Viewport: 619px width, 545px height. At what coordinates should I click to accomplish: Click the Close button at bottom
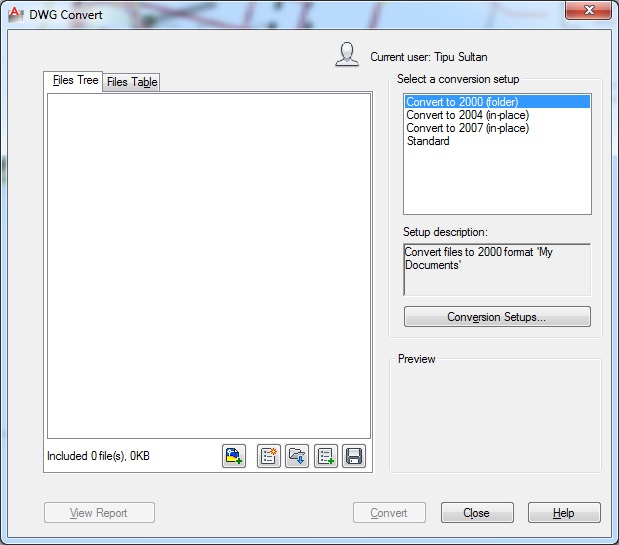coord(477,513)
